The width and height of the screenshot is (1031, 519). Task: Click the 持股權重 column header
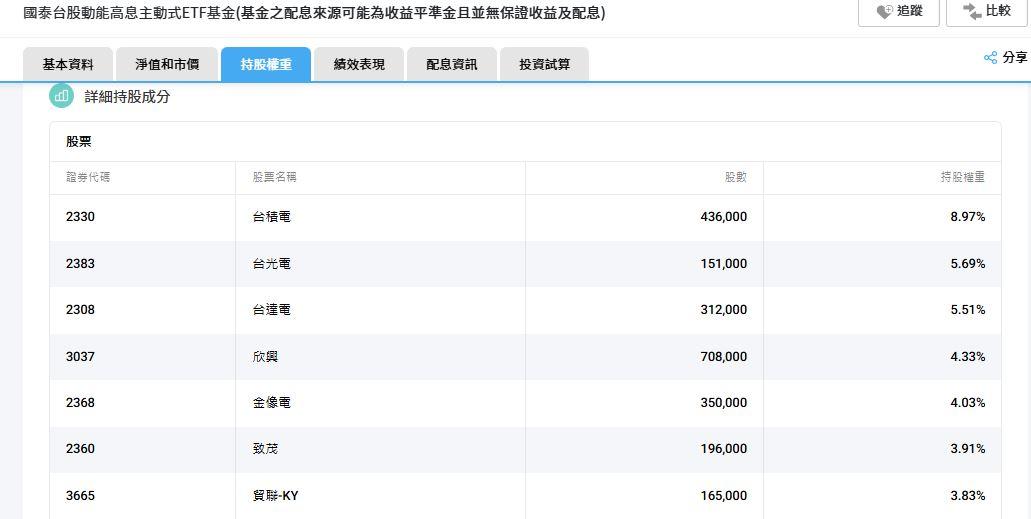tap(963, 177)
